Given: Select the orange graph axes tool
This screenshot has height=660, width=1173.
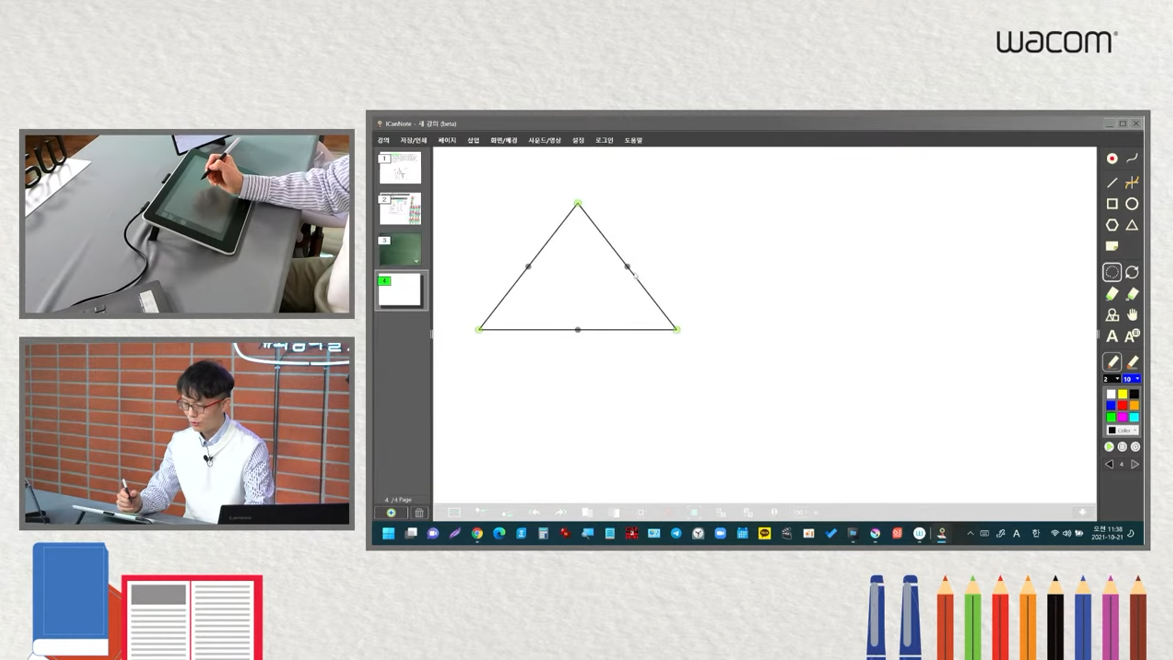Looking at the screenshot, I should click(x=1132, y=183).
